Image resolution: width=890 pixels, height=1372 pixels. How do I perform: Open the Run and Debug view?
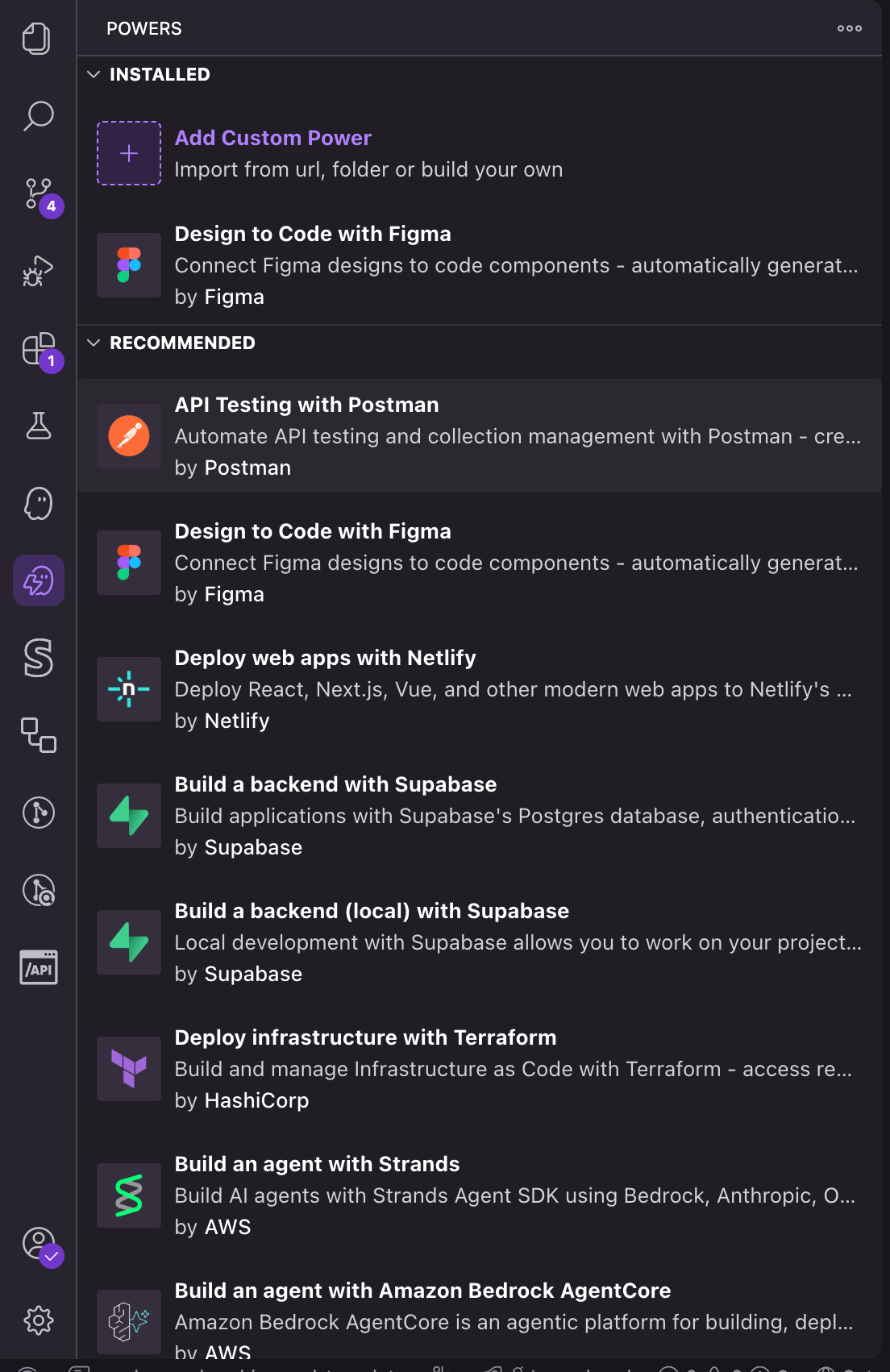click(38, 272)
